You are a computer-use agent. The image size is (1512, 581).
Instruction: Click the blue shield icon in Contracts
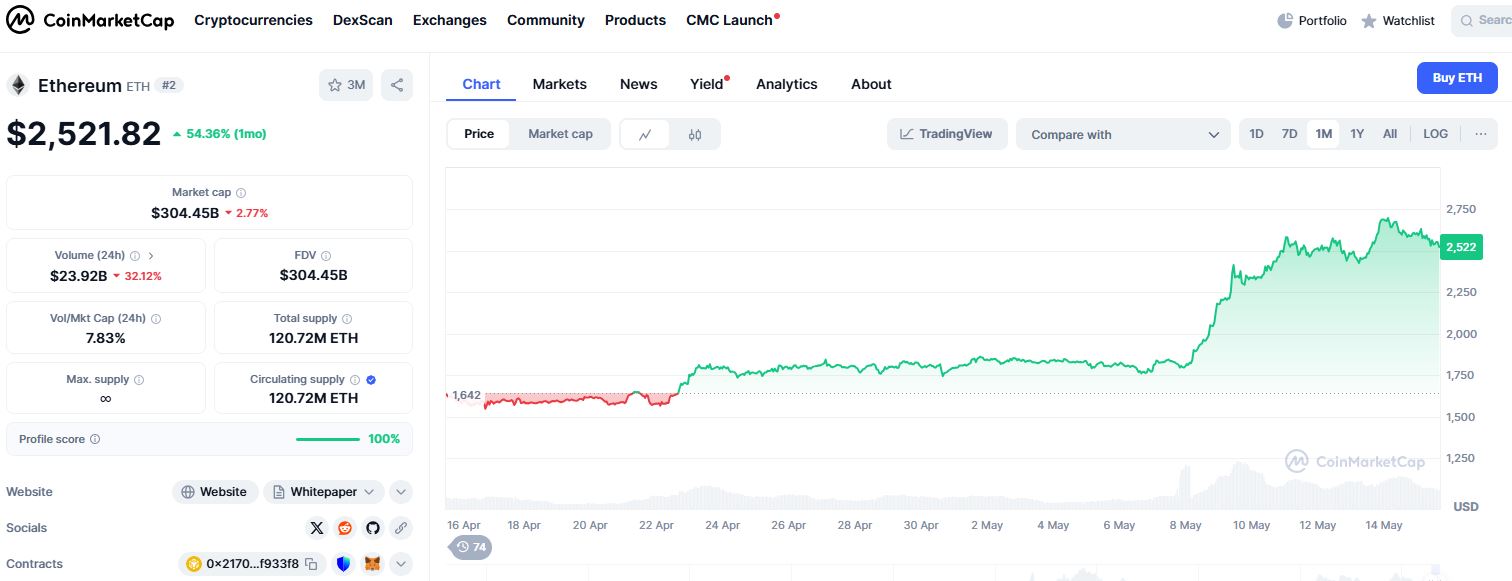(x=344, y=564)
